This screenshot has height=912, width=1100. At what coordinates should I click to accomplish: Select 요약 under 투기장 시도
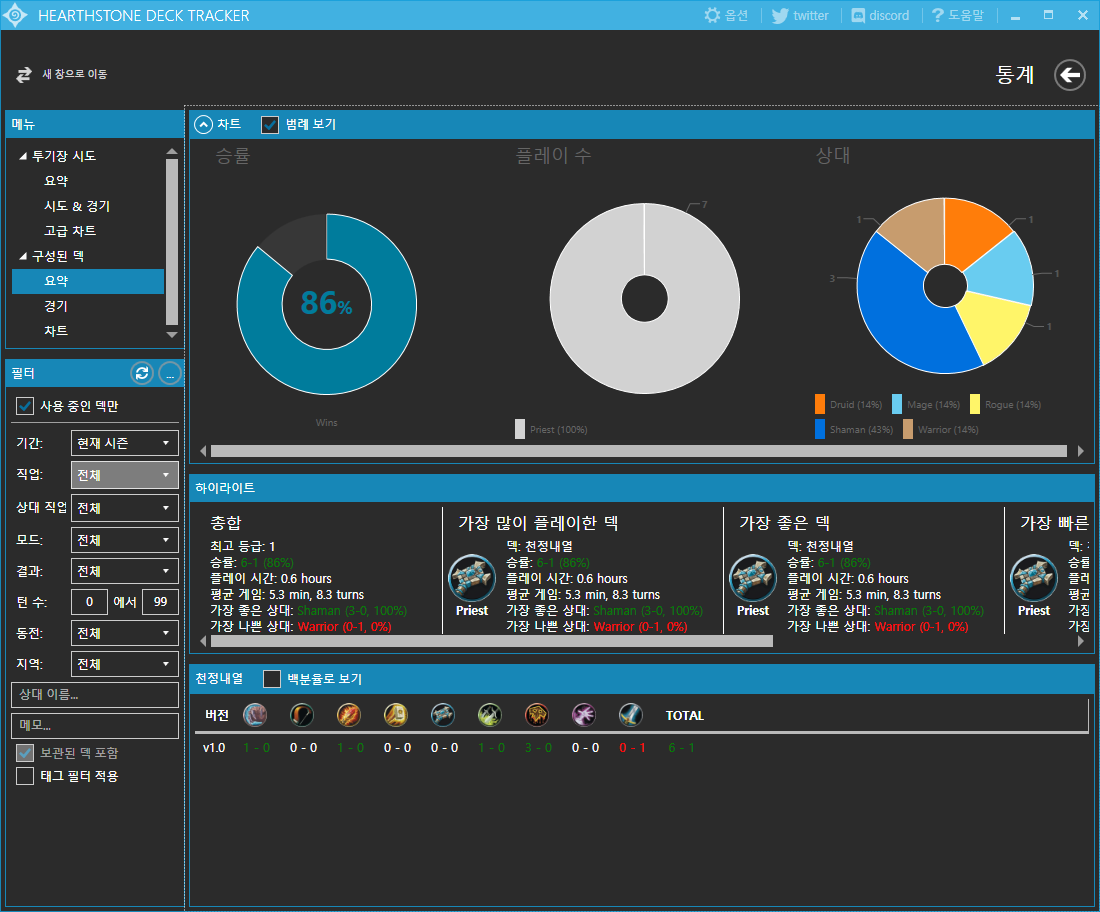pos(56,181)
